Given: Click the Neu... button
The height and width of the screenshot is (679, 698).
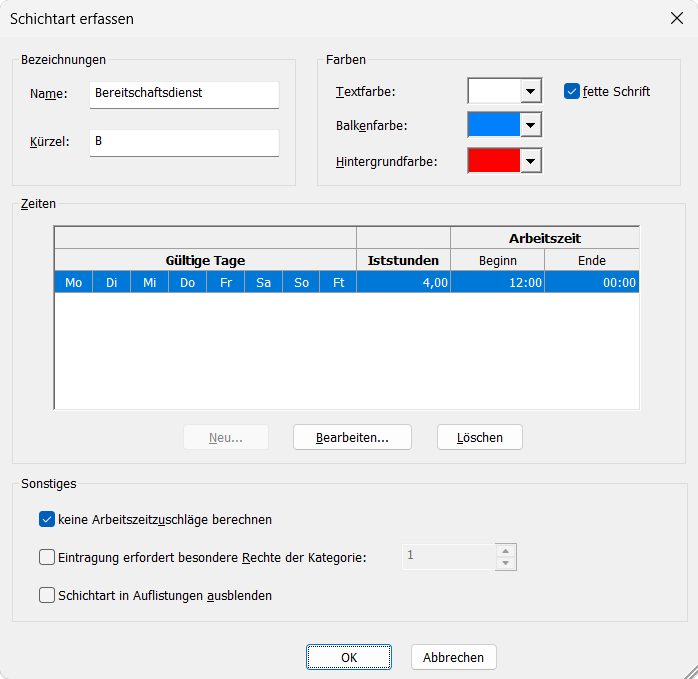Looking at the screenshot, I should tap(226, 437).
